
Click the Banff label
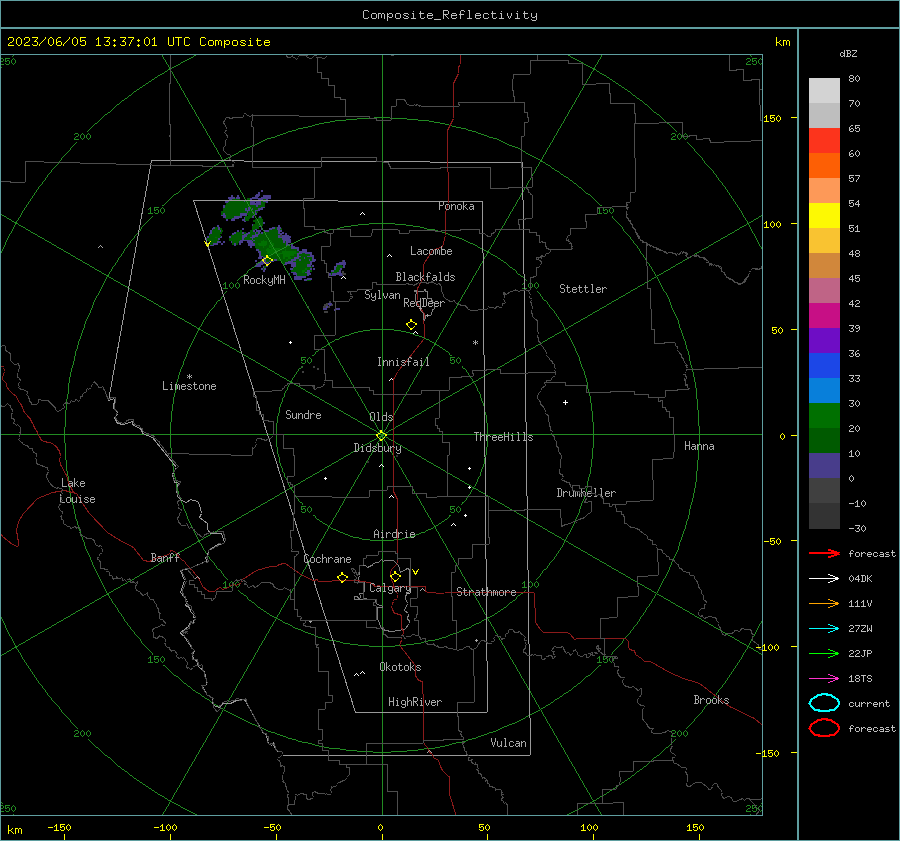coord(165,557)
